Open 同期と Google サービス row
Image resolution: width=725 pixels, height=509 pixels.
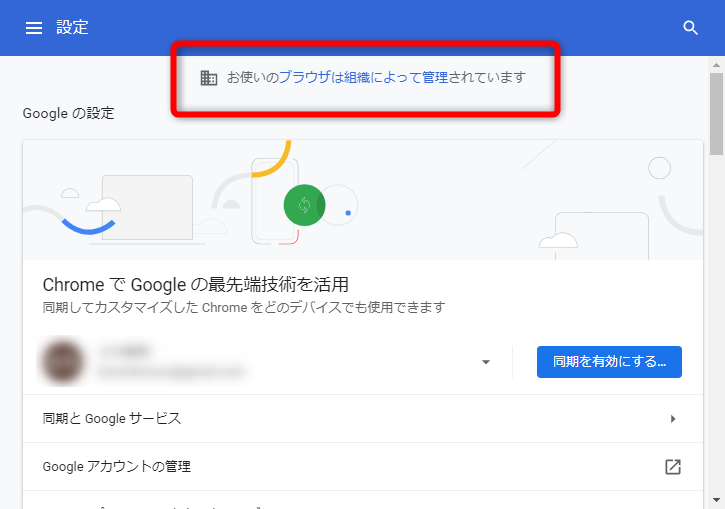tap(362, 418)
